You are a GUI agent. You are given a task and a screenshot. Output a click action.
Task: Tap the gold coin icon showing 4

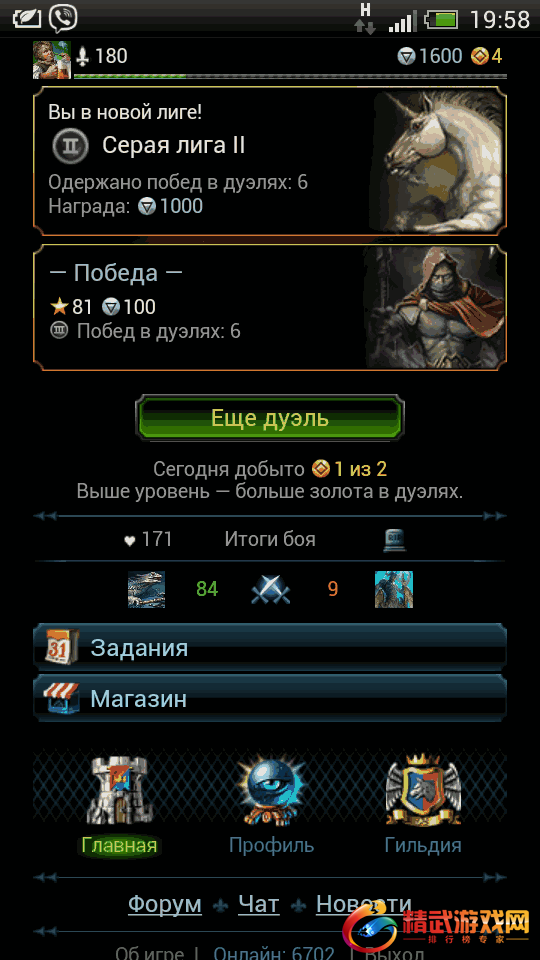pos(480,56)
